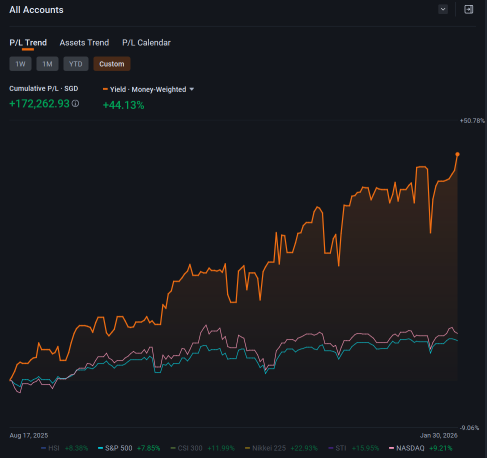Click the +50.78% axis label
Screen dimensions: 487x458
(472, 121)
